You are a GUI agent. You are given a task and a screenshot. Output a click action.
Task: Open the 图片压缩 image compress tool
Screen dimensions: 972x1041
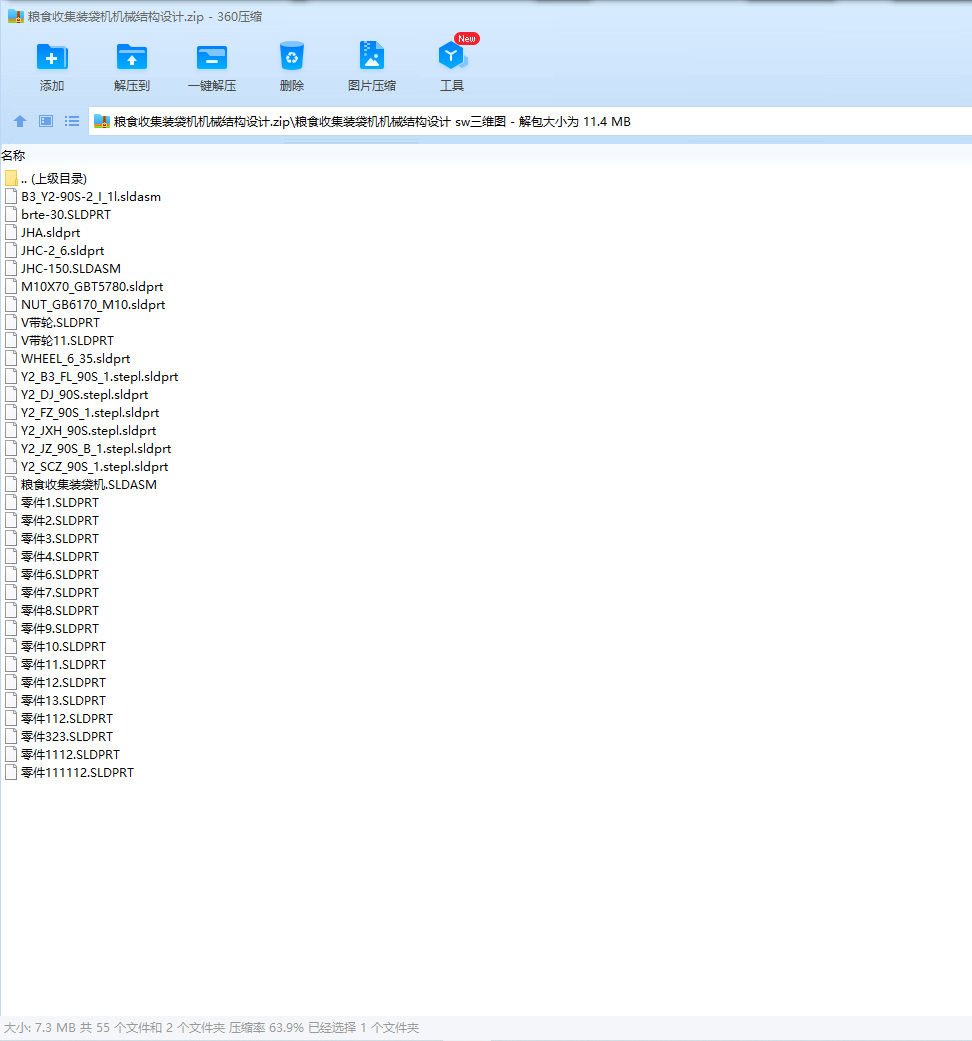372,56
